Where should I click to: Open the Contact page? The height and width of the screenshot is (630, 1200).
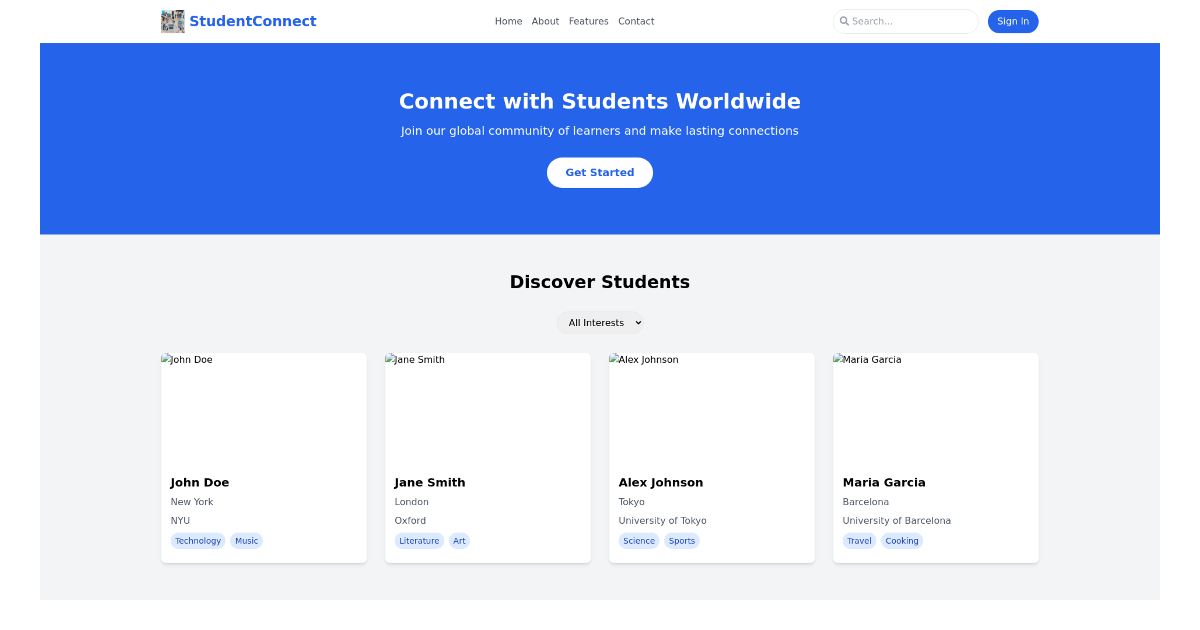pyautogui.click(x=636, y=20)
